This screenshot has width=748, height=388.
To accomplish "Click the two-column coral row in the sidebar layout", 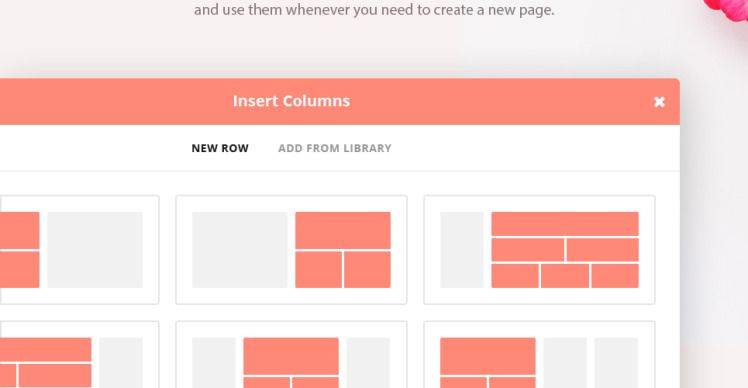I will coord(565,250).
